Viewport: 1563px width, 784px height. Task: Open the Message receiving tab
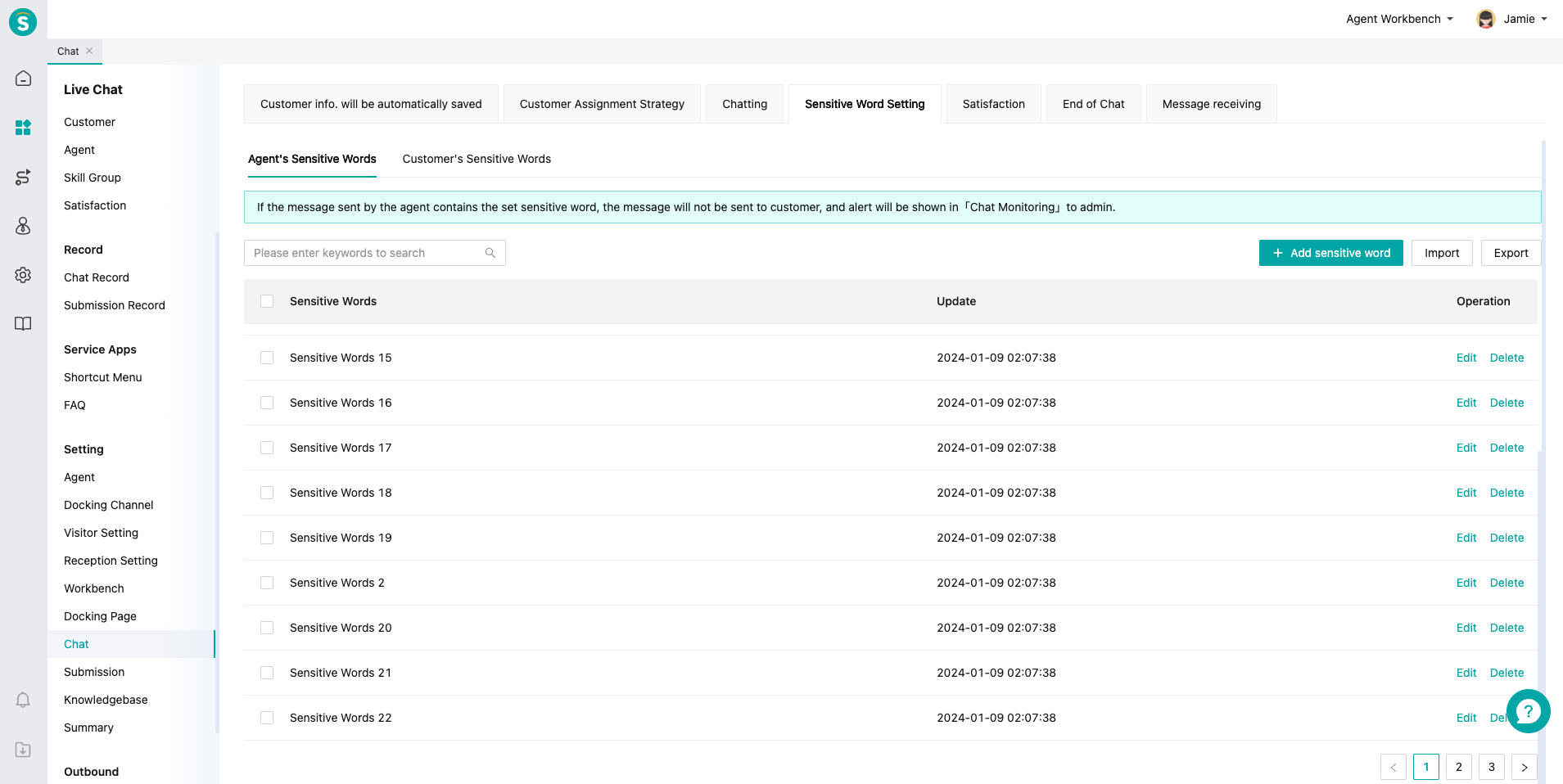point(1212,104)
